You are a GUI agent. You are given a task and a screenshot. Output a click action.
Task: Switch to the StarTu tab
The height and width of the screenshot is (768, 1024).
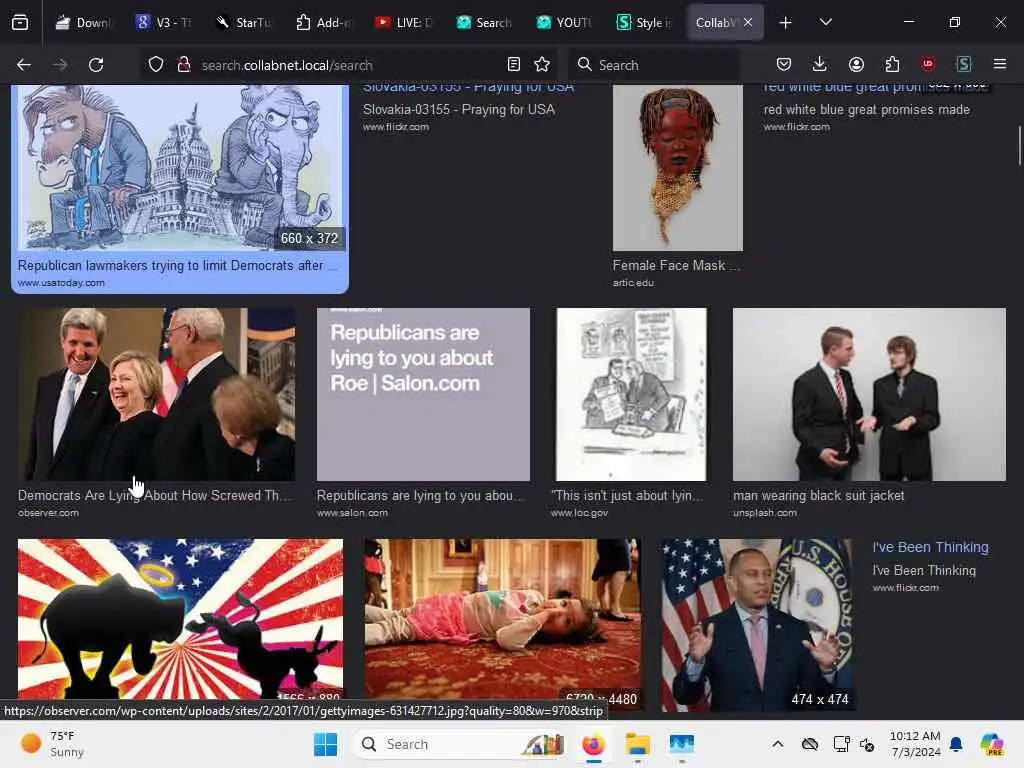(244, 22)
